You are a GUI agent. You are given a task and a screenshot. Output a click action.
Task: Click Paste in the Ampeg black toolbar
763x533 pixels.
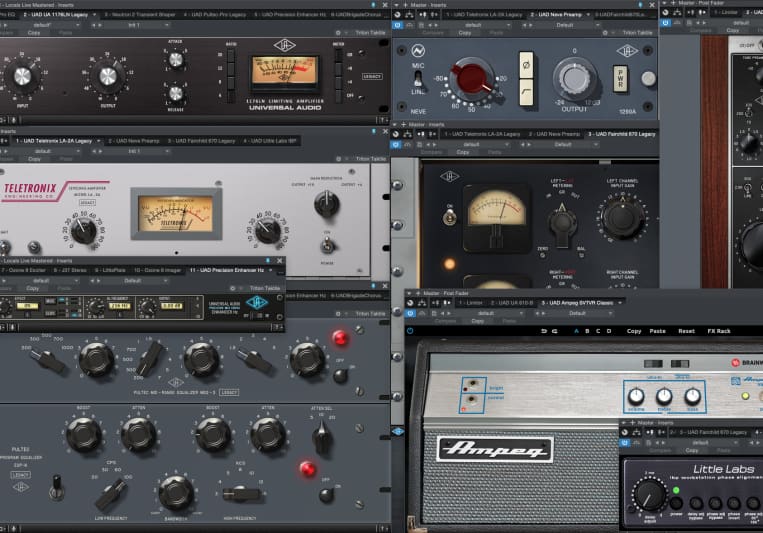(657, 331)
